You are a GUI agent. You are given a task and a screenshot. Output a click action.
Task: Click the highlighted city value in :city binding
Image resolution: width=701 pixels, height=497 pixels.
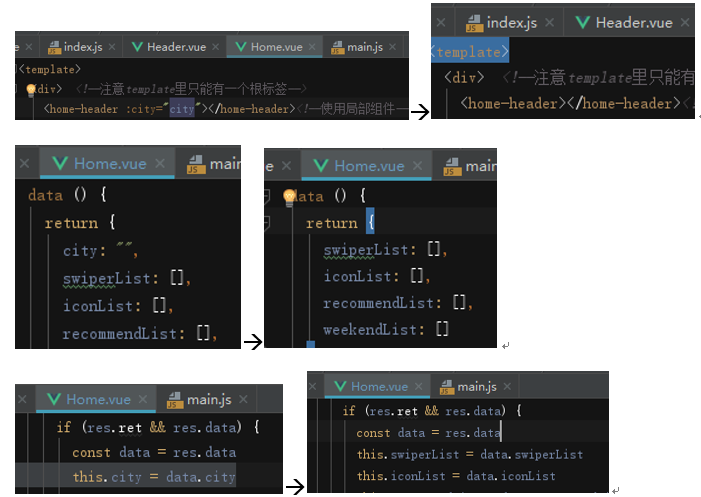coord(182,109)
